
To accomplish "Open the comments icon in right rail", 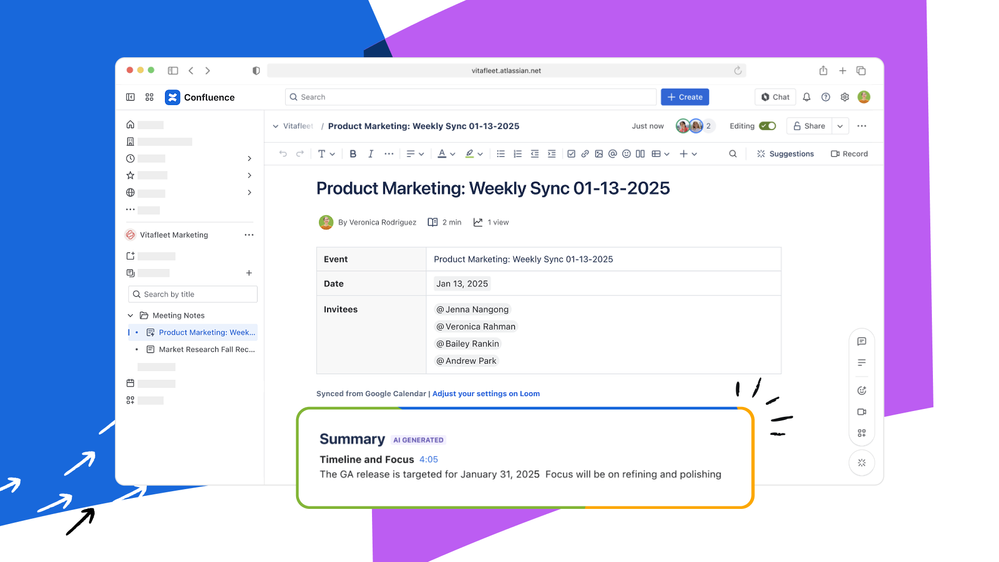I will coord(861,342).
